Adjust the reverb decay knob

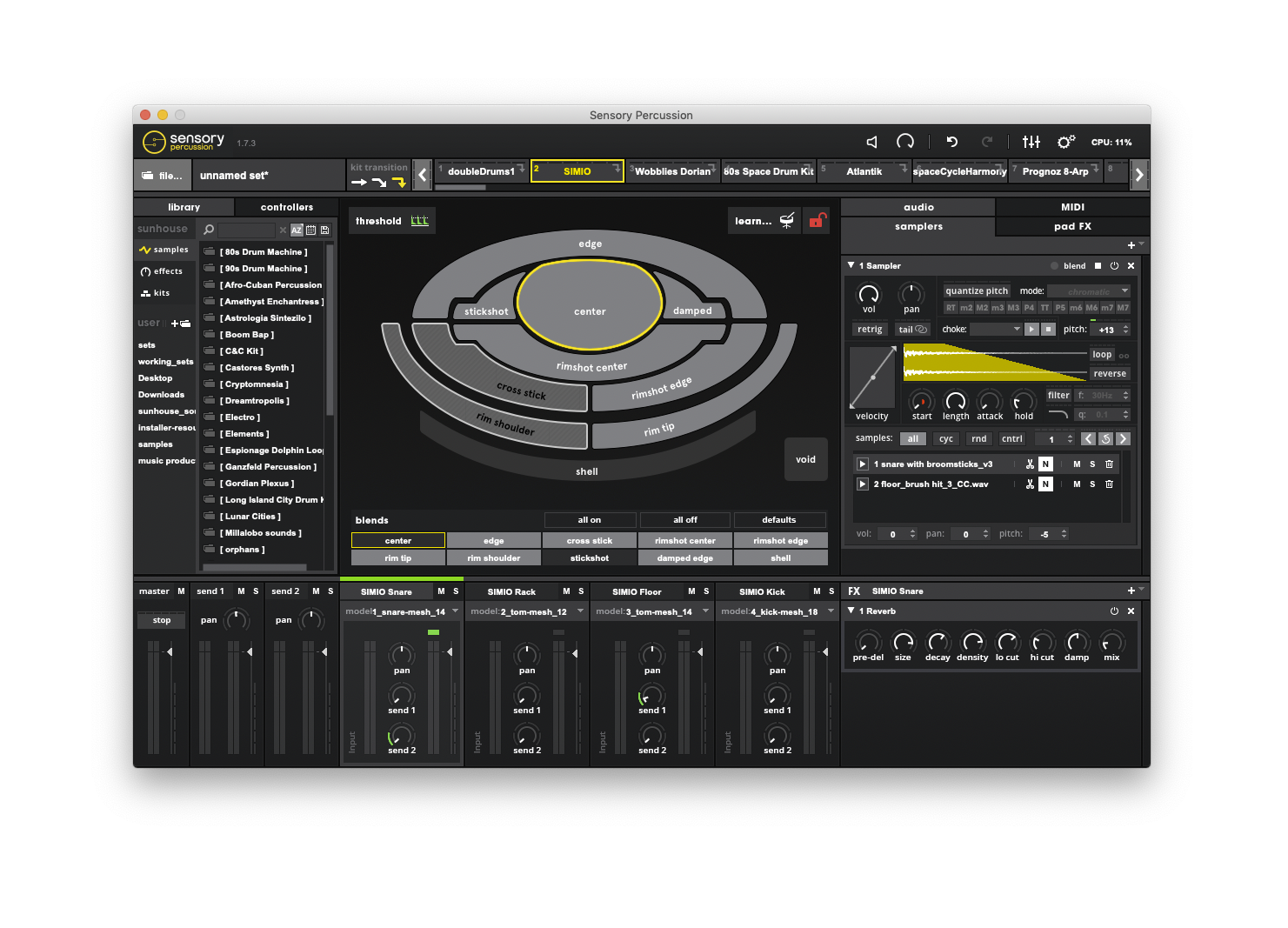pyautogui.click(x=938, y=643)
